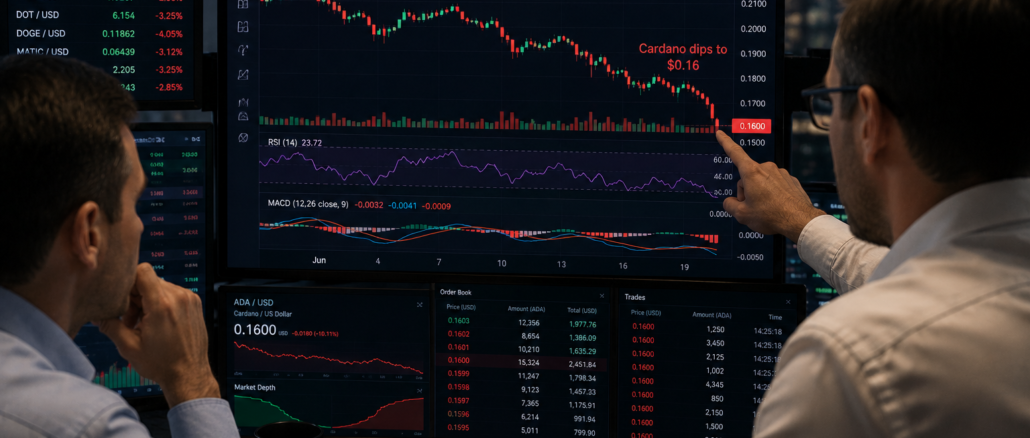Open the RSI (14) indicator label
1030x438 pixels.
click(x=282, y=142)
